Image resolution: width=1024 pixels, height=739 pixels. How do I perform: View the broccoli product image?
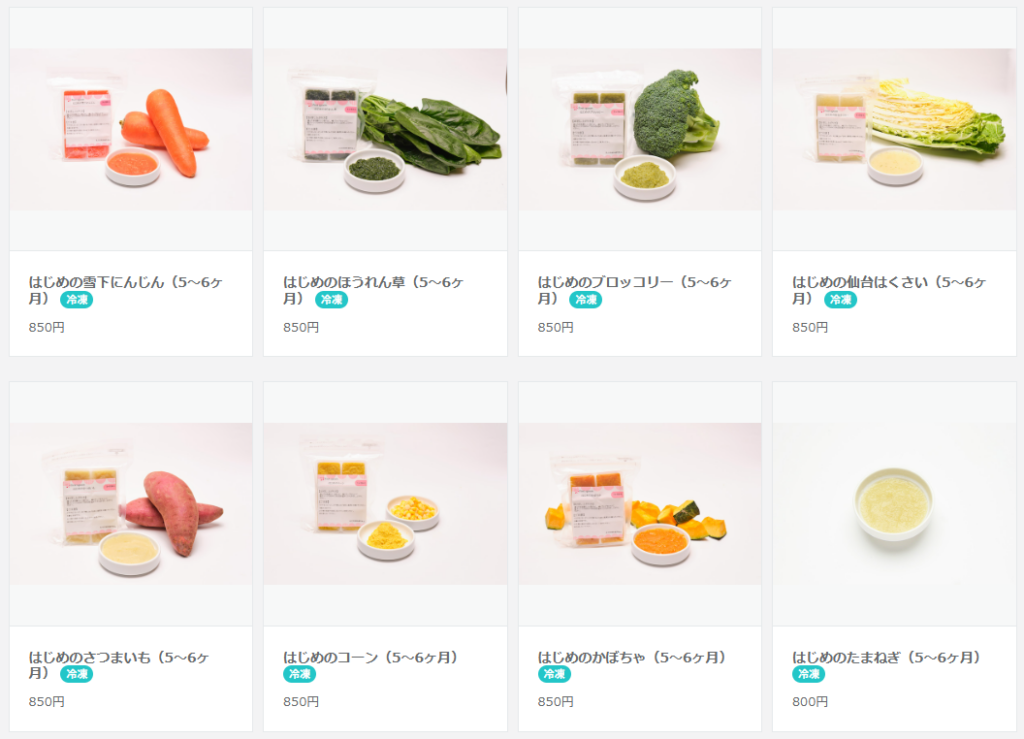point(640,129)
